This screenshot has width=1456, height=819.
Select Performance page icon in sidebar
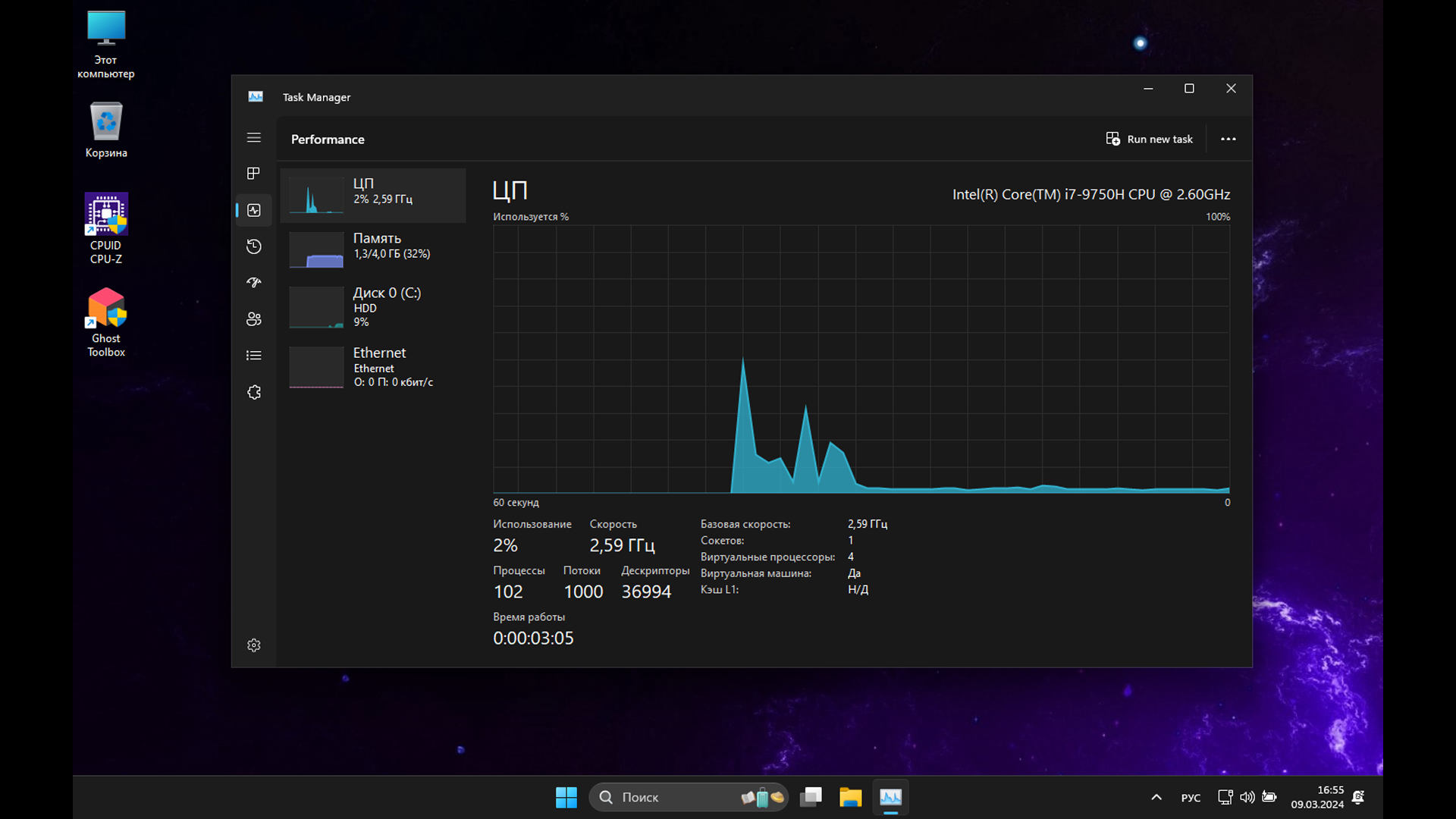(253, 210)
